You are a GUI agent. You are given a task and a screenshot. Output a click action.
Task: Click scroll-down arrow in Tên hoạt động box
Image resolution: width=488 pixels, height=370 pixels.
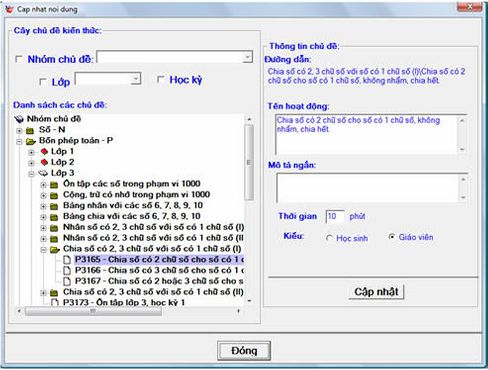(462, 150)
